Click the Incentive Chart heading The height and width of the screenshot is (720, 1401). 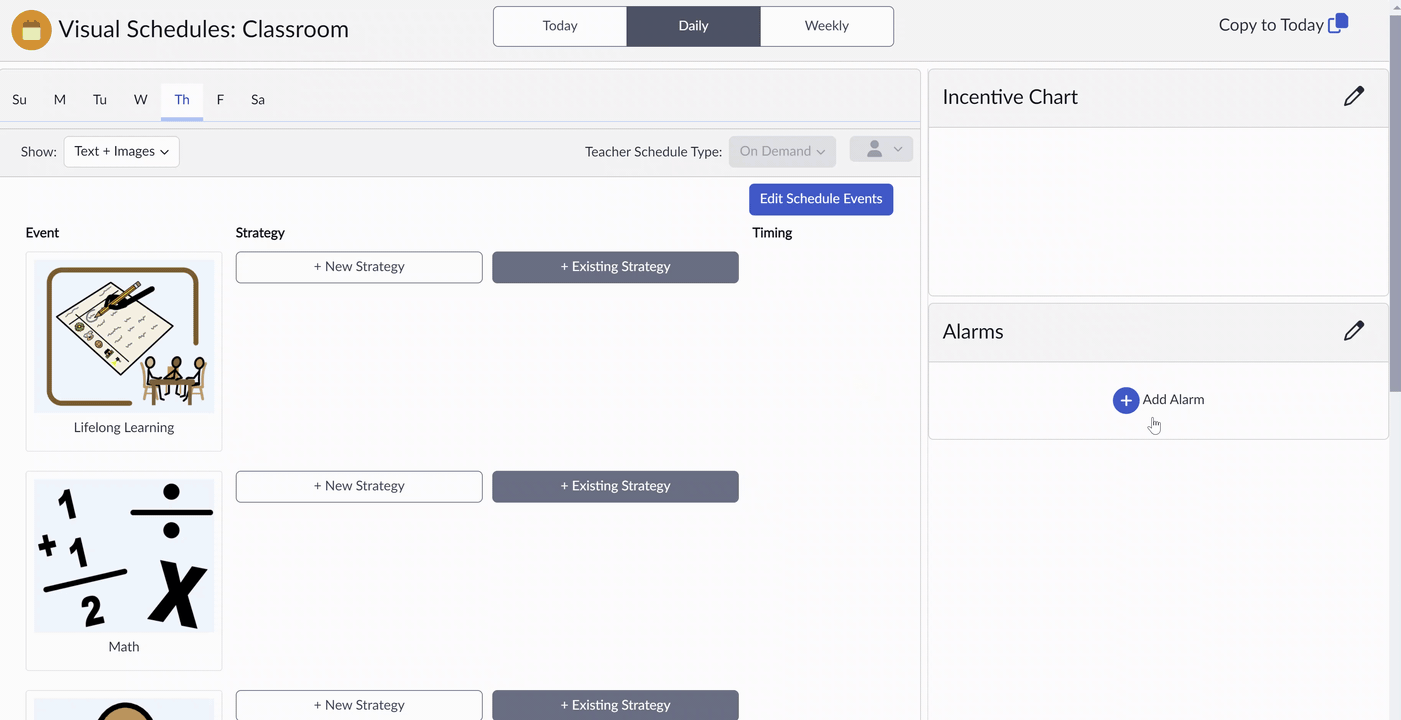click(x=1010, y=97)
